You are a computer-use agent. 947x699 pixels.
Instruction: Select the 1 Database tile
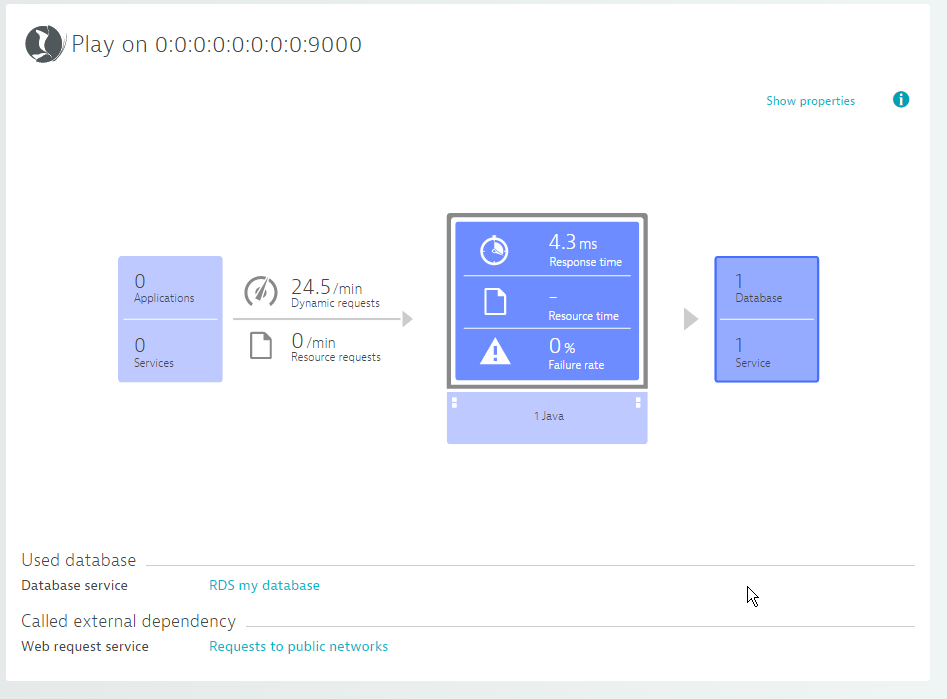(x=767, y=288)
